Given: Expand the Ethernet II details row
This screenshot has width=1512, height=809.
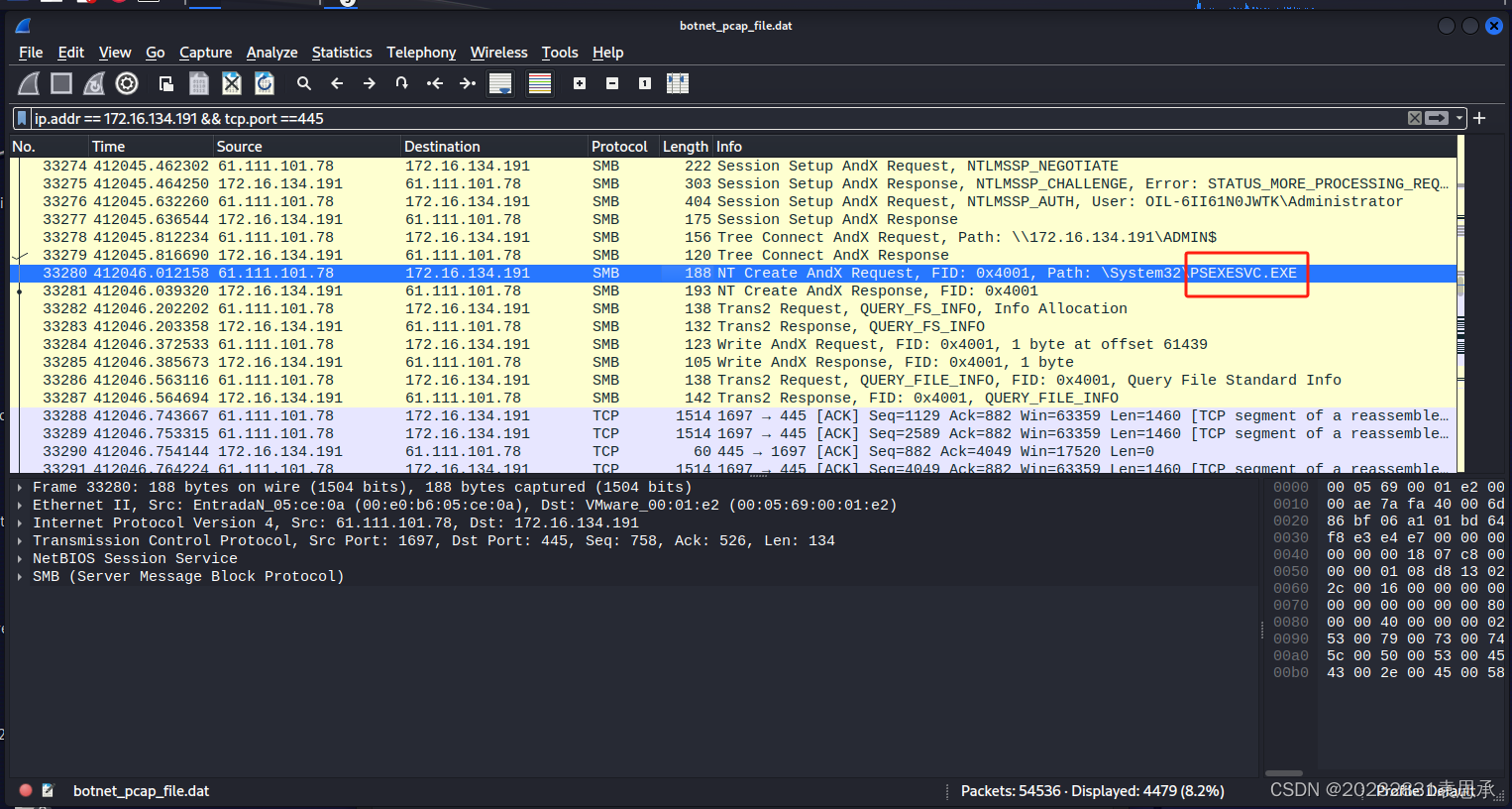Looking at the screenshot, I should tap(20, 506).
